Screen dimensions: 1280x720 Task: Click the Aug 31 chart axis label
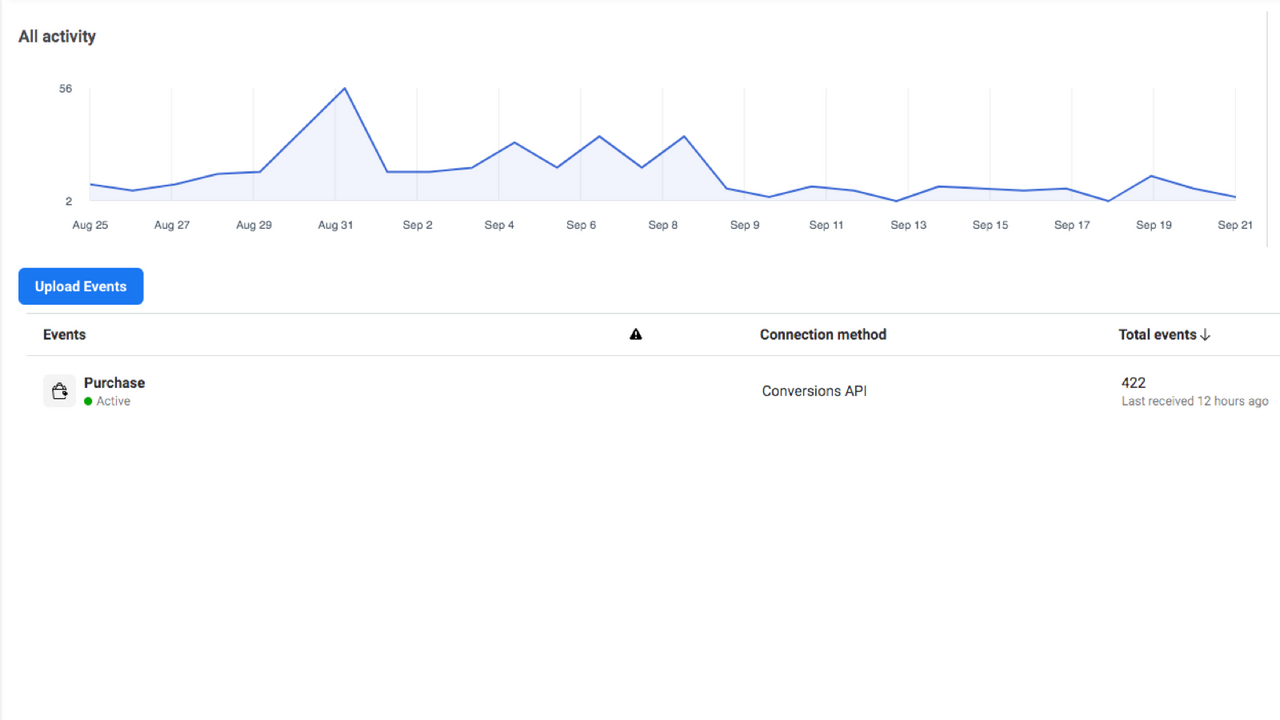335,225
